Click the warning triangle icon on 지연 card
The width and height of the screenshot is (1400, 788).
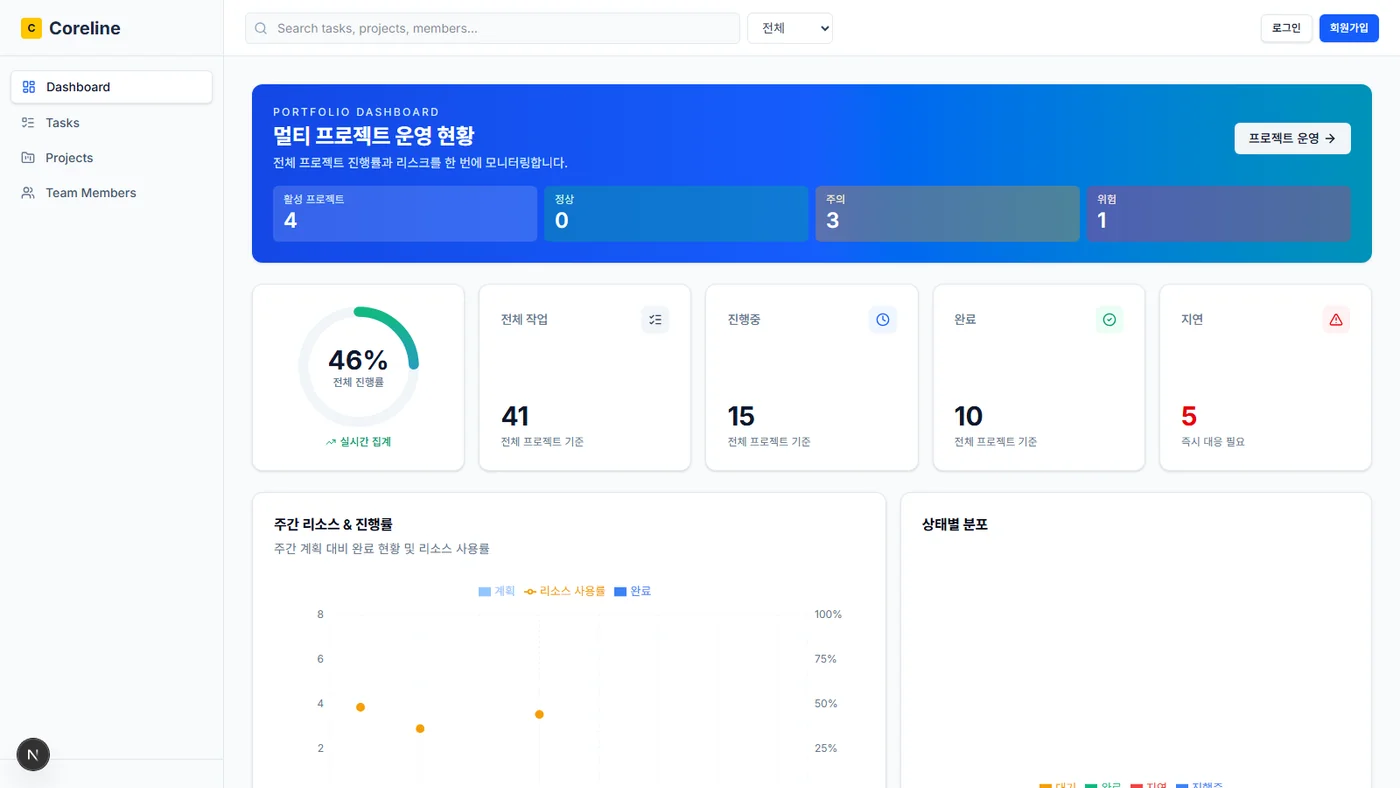pos(1336,320)
